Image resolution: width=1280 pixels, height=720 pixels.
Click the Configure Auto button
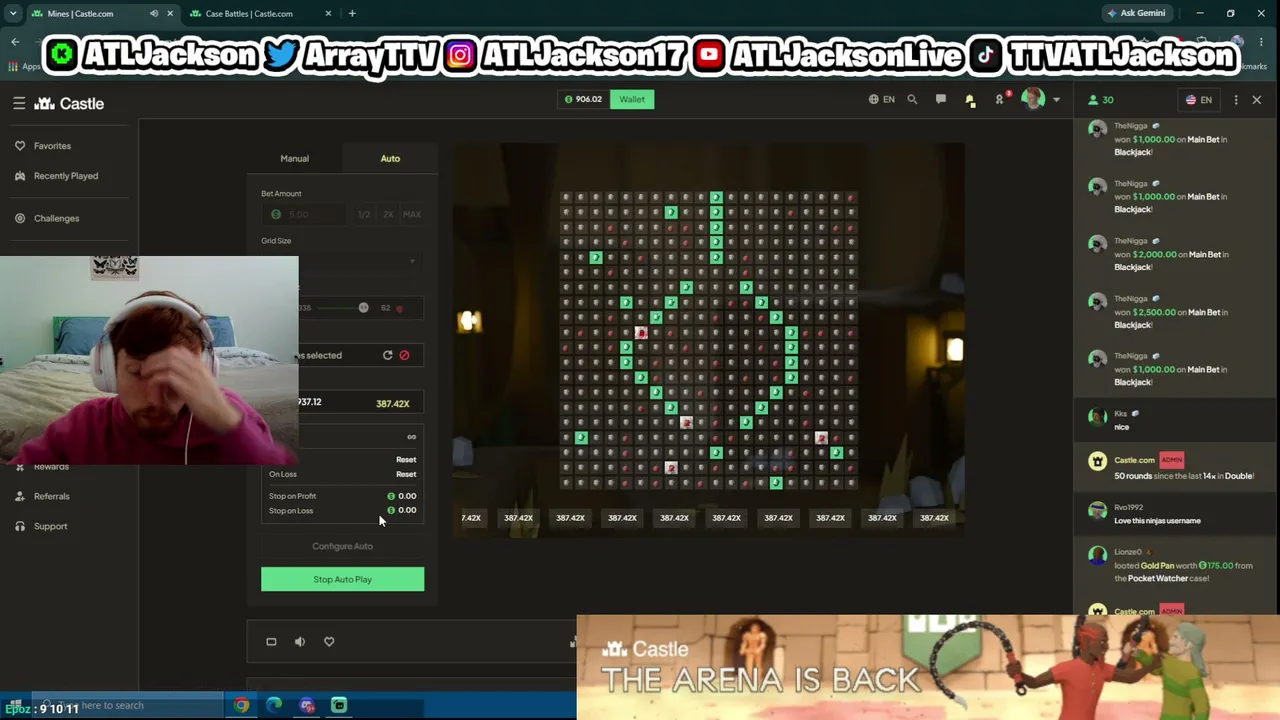342,546
